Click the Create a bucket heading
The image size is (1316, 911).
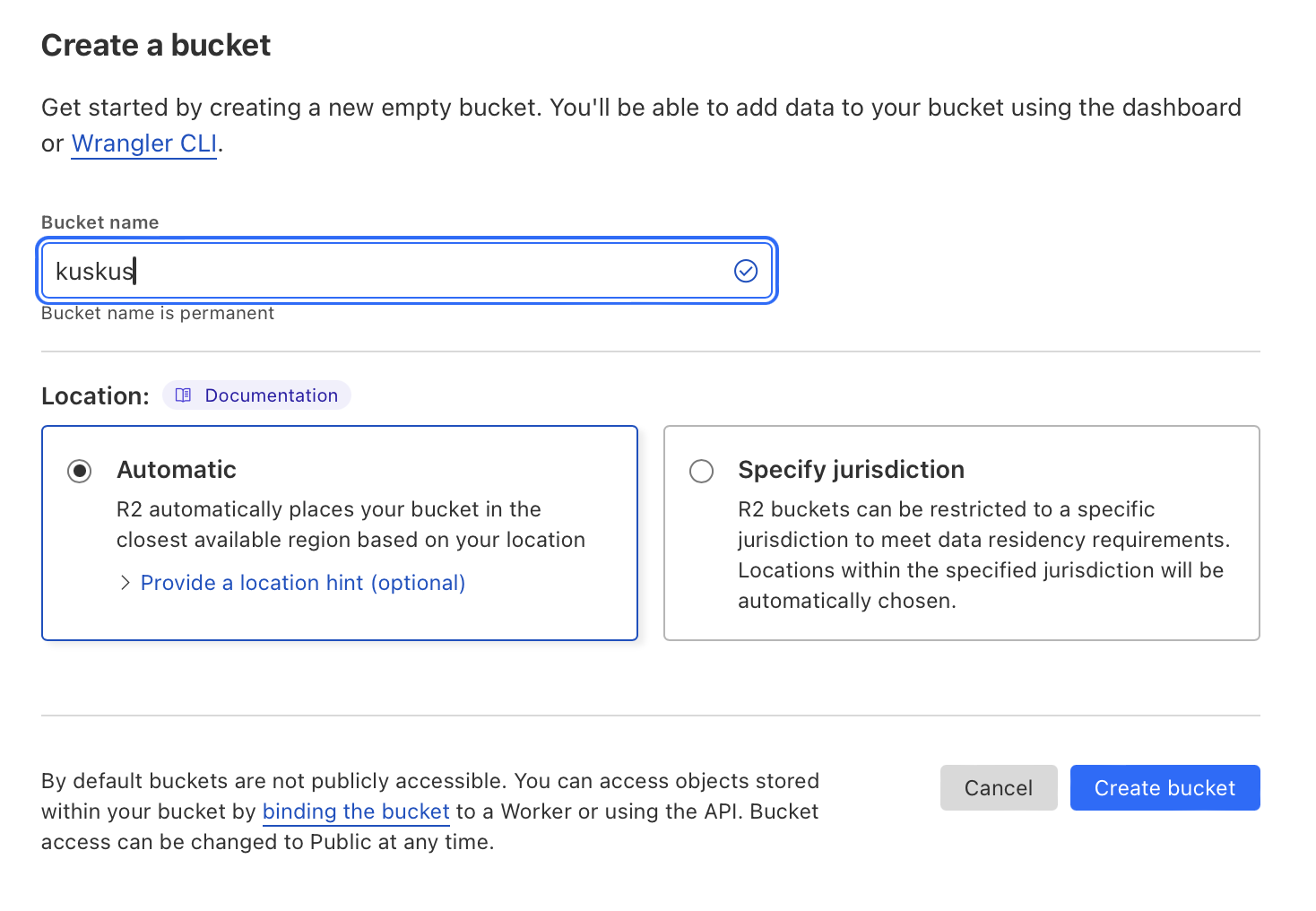156,46
